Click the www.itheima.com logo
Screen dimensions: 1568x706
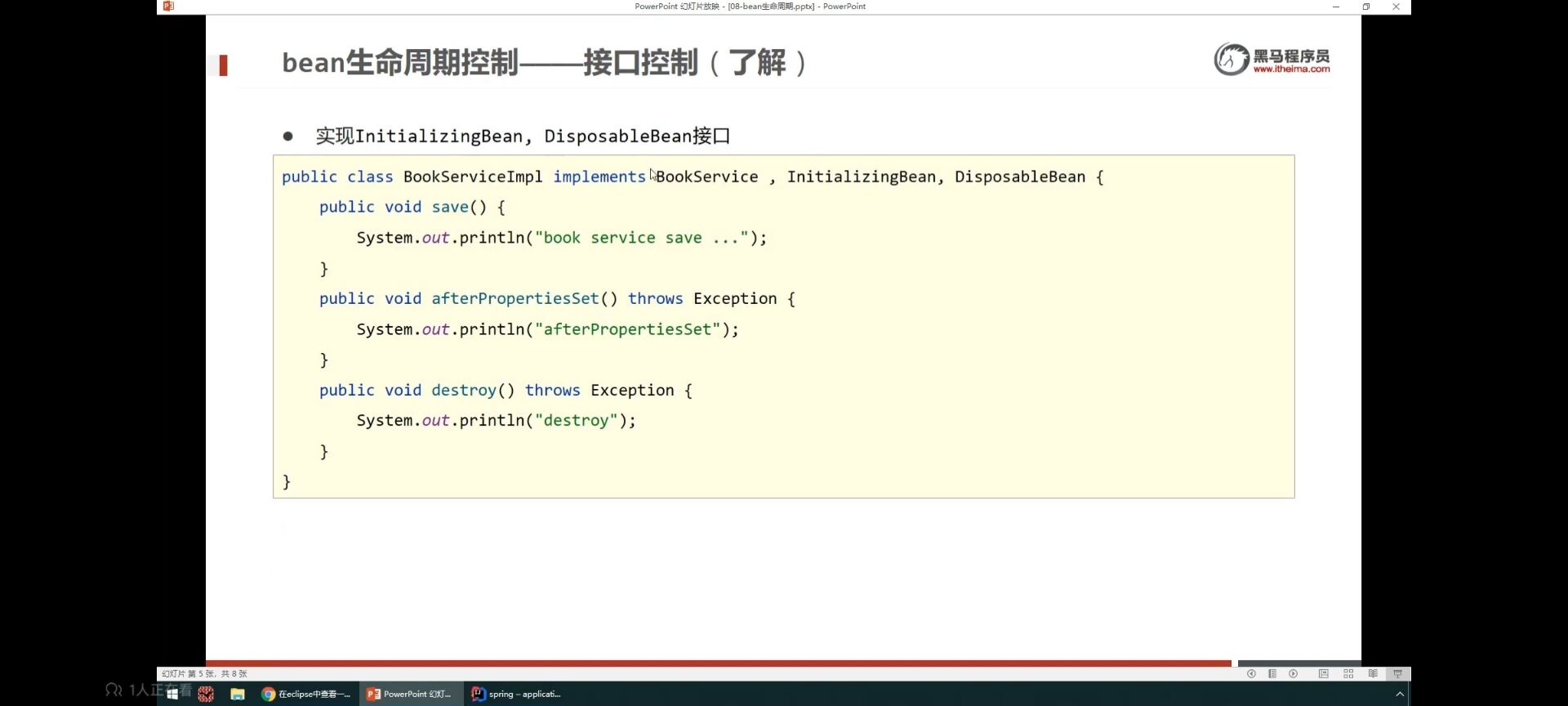pos(1272,59)
